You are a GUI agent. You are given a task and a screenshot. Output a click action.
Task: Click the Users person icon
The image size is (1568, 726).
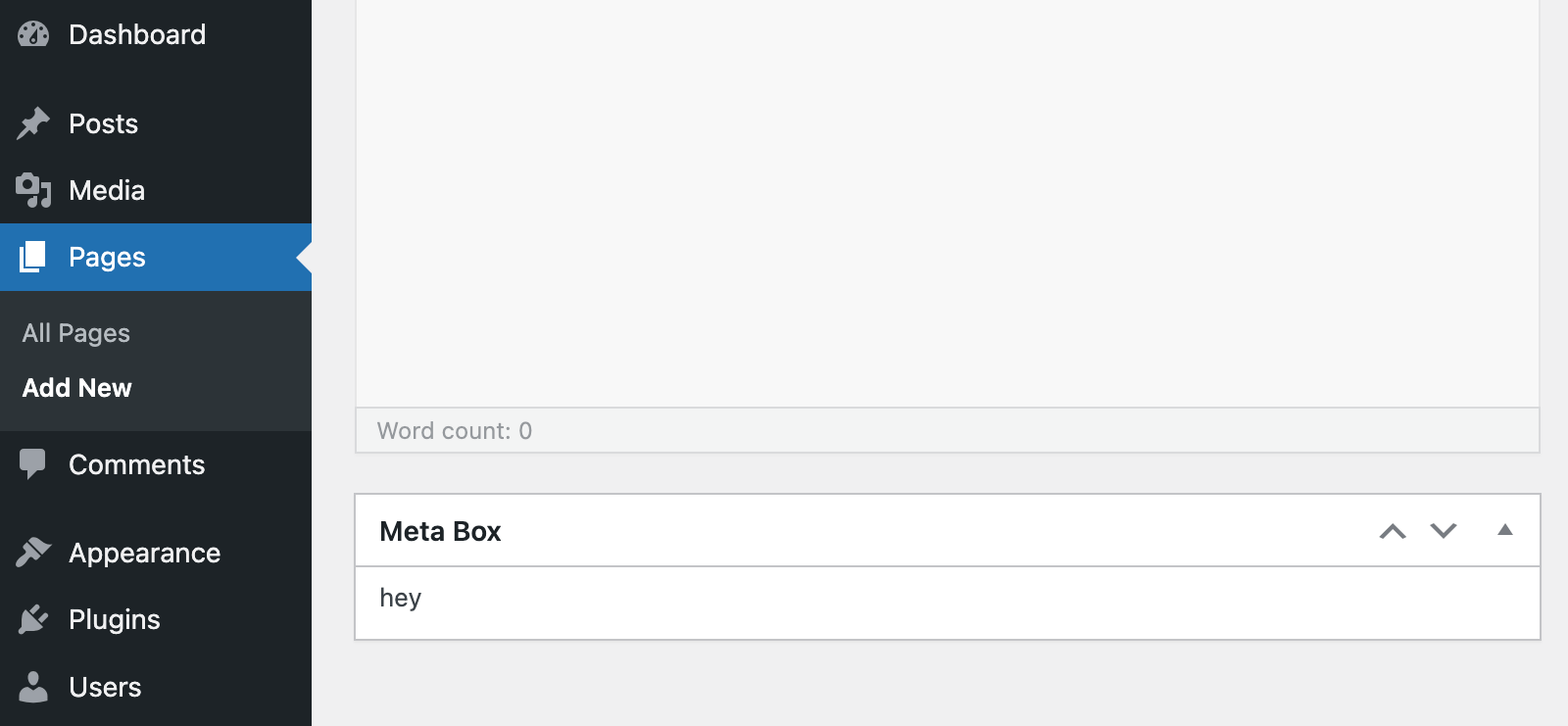(x=32, y=686)
